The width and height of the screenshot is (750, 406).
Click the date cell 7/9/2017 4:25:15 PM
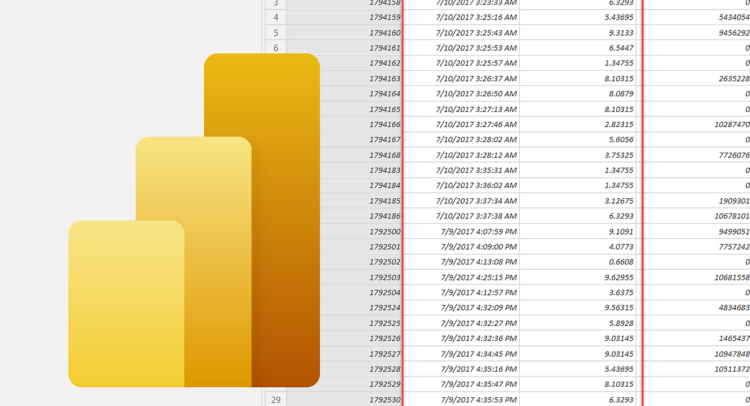tap(478, 277)
